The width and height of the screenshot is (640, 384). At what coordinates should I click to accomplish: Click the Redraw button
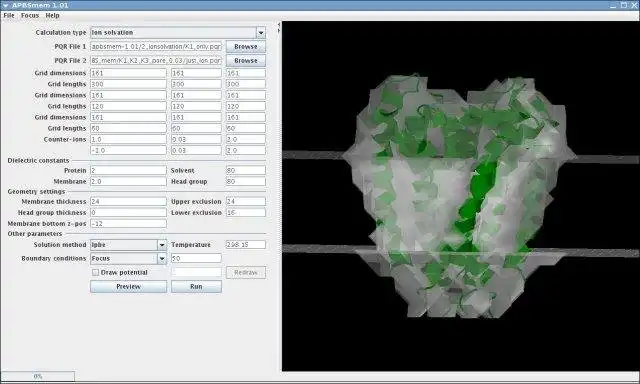point(246,272)
